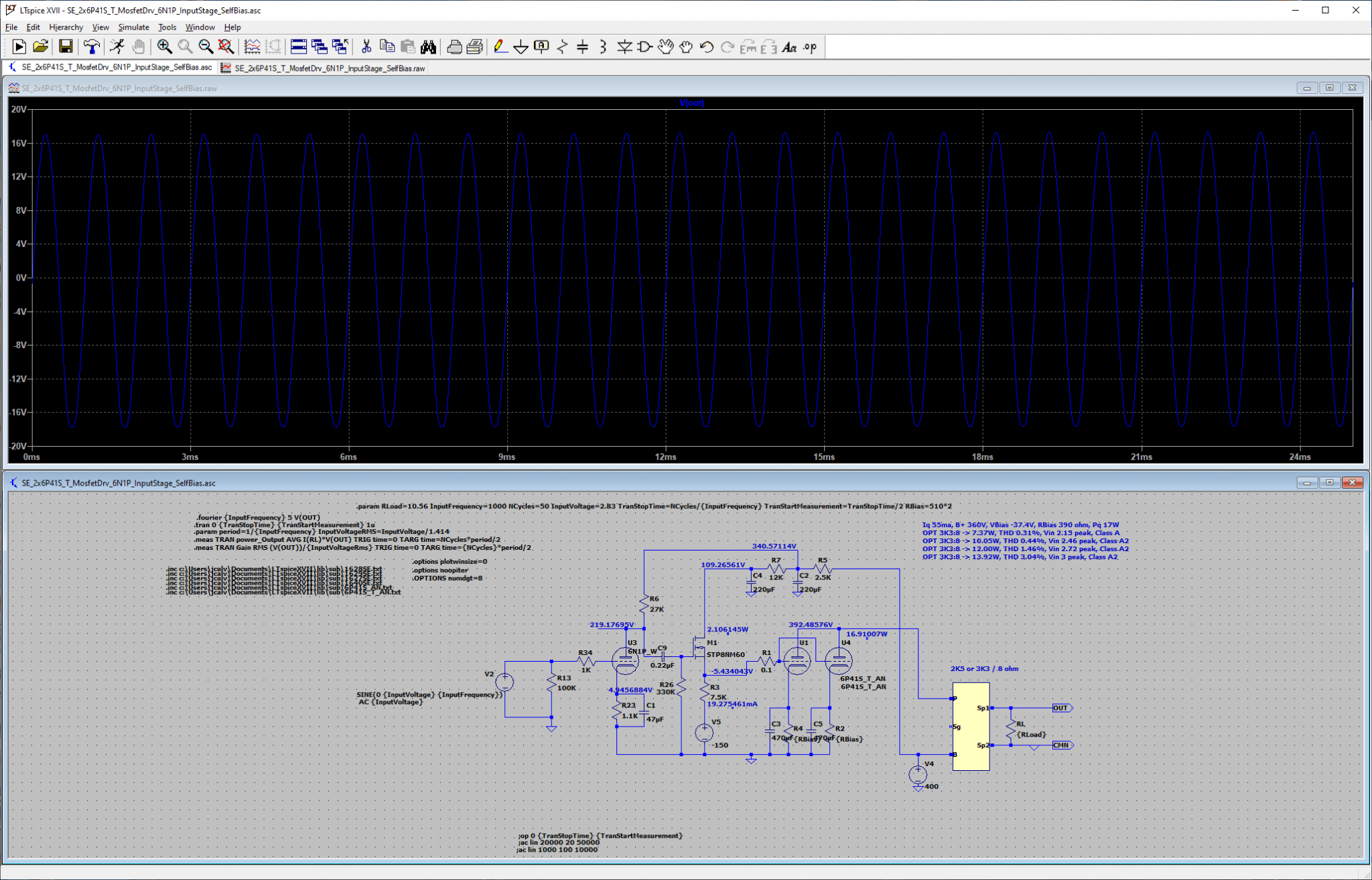
Task: Run the simulation with the running man icon
Action: [x=118, y=46]
